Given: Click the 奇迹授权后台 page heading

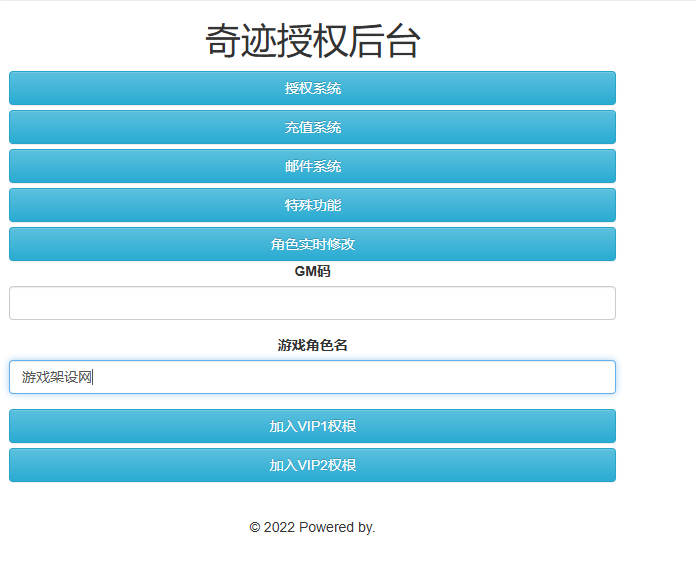Looking at the screenshot, I should 312,41.
